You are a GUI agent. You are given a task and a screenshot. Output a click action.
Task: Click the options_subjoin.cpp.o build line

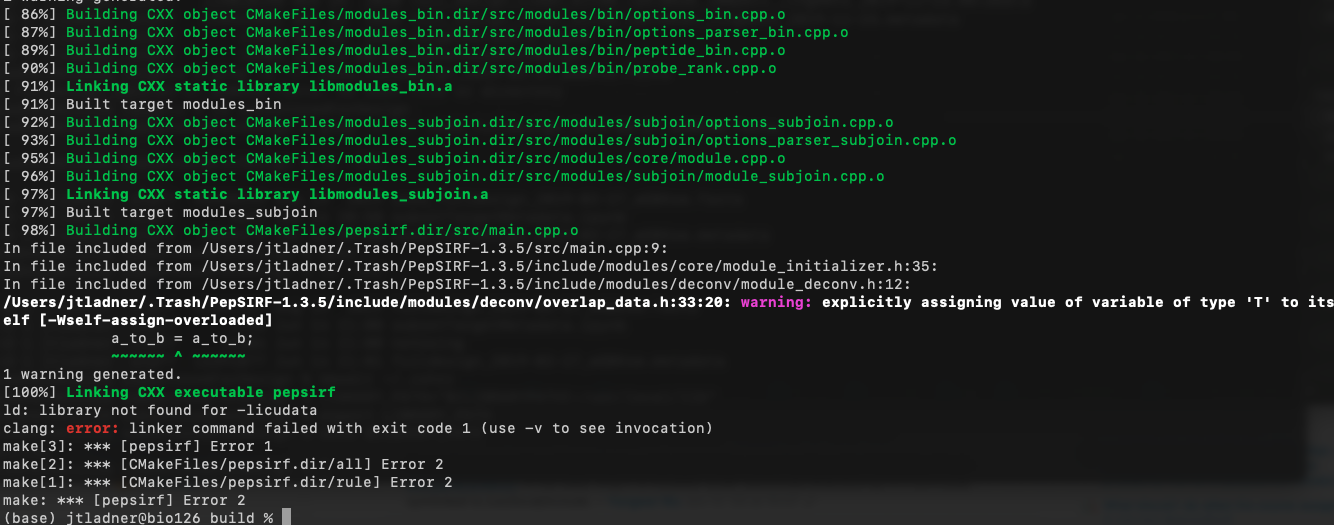pyautogui.click(x=448, y=122)
